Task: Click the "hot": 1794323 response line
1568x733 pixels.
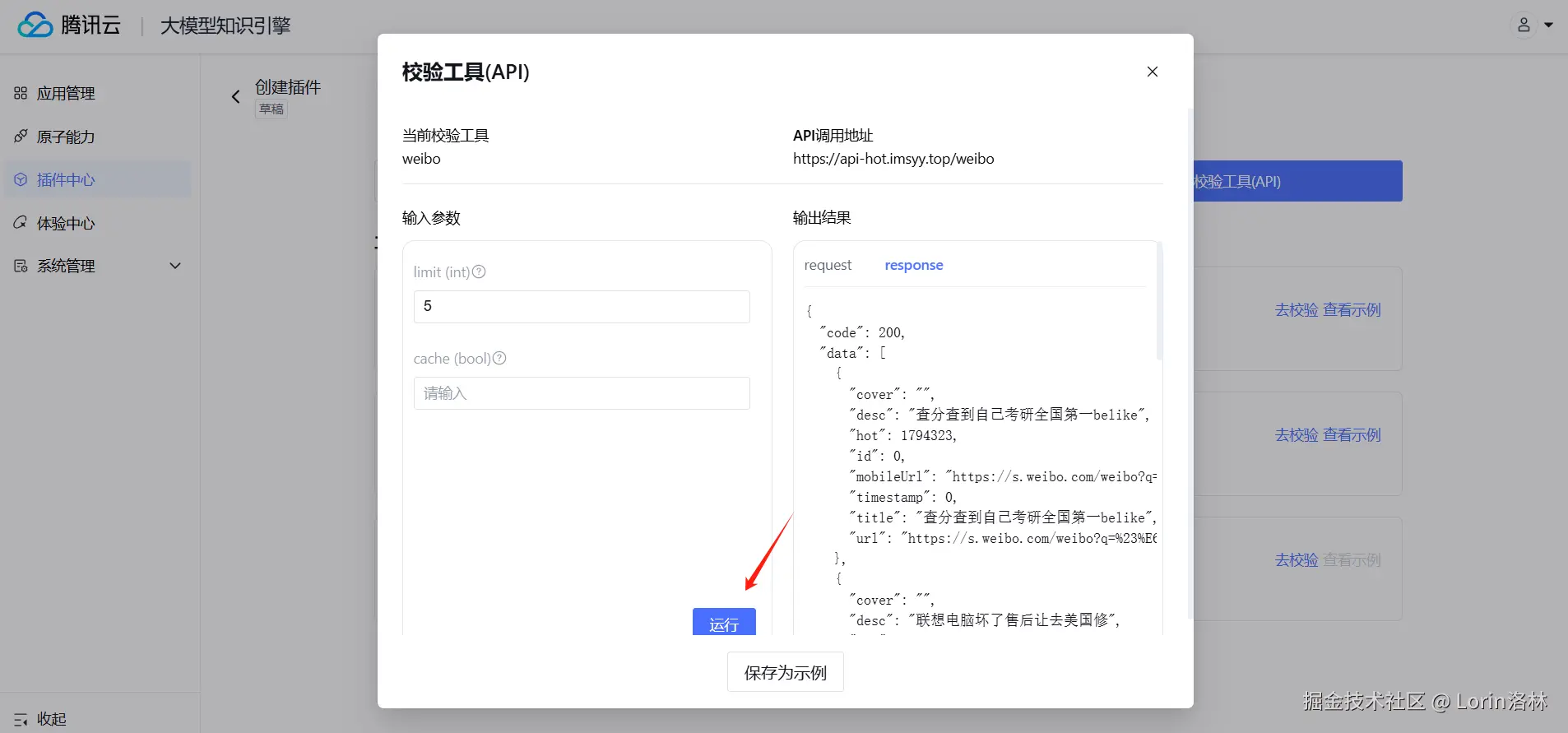Action: click(x=903, y=435)
